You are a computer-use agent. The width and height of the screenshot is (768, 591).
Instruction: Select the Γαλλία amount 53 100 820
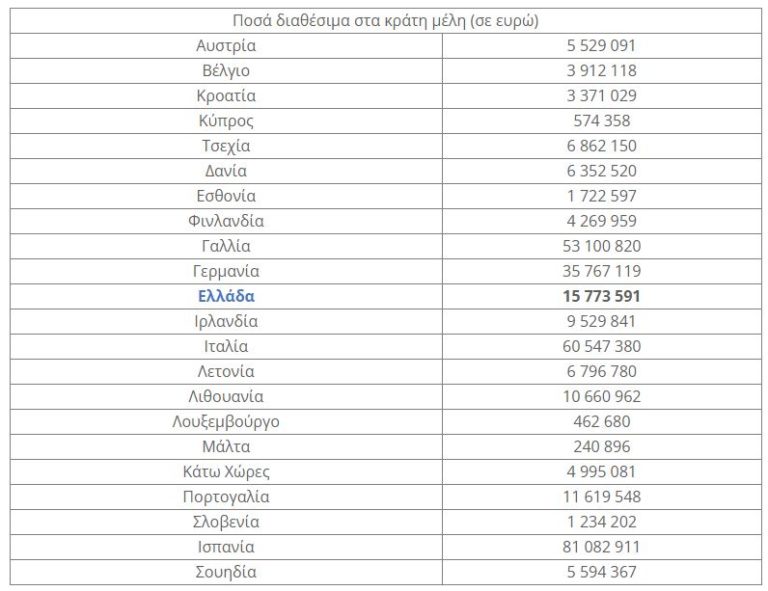click(601, 246)
